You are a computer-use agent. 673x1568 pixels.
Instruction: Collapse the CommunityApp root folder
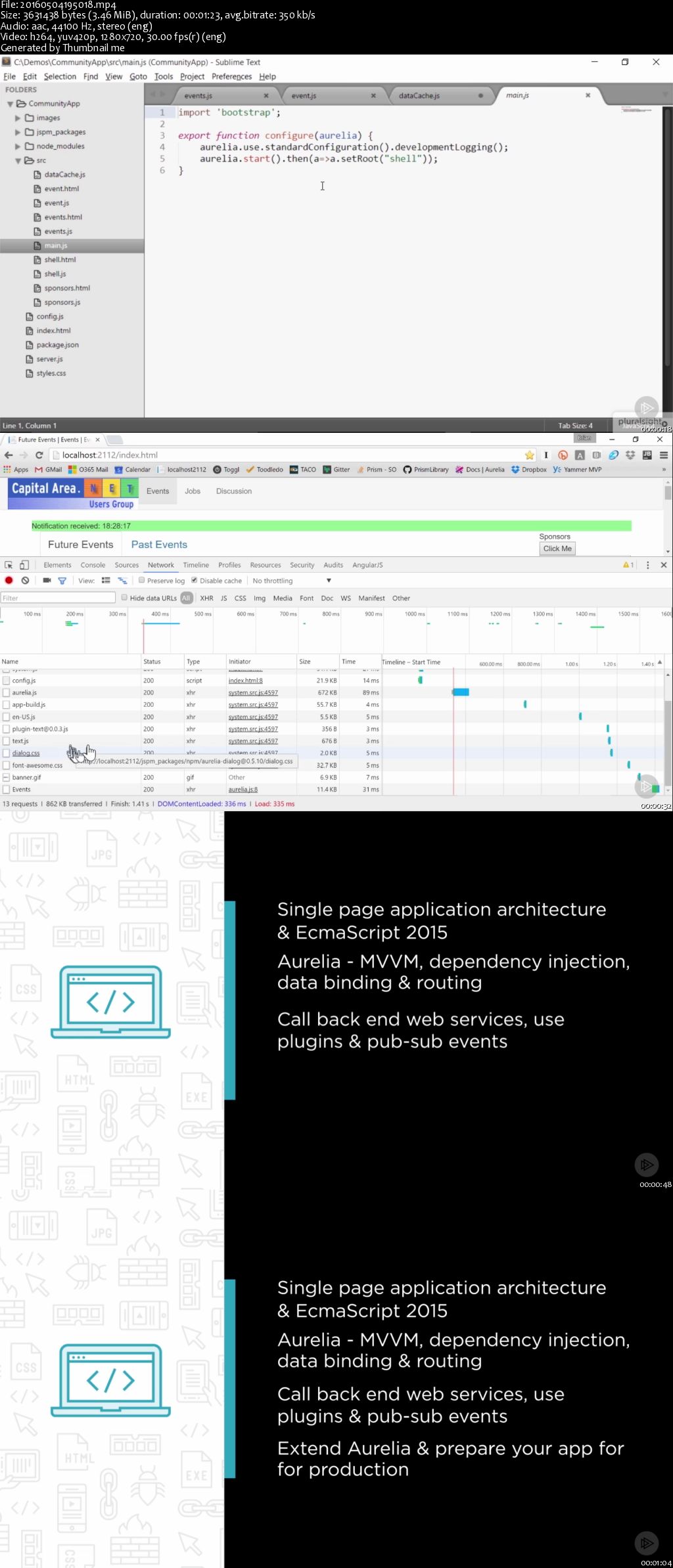pyautogui.click(x=11, y=104)
